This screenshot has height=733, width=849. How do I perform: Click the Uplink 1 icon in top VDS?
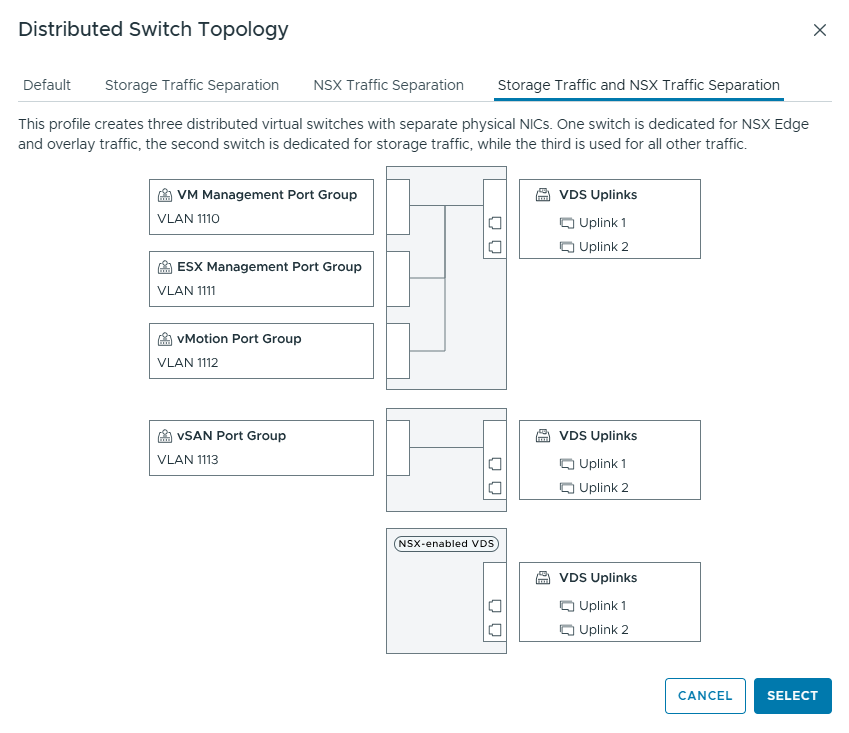pyautogui.click(x=567, y=223)
